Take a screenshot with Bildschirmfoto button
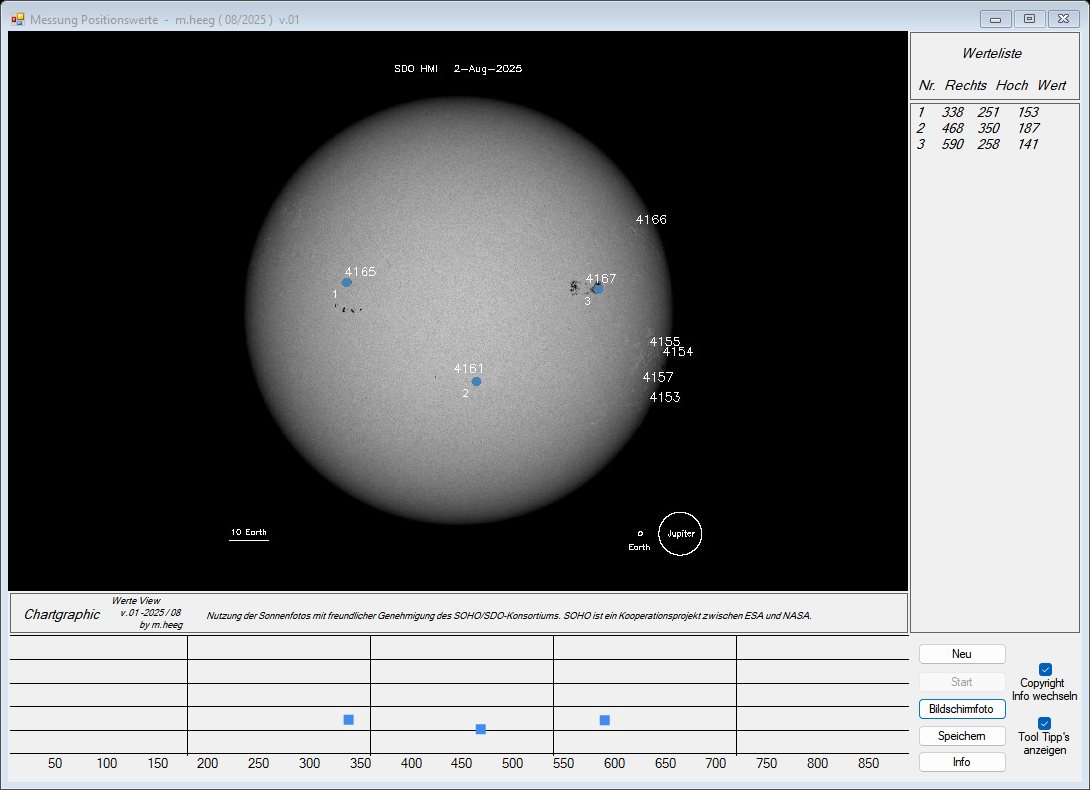1090x790 pixels. pyautogui.click(x=961, y=709)
